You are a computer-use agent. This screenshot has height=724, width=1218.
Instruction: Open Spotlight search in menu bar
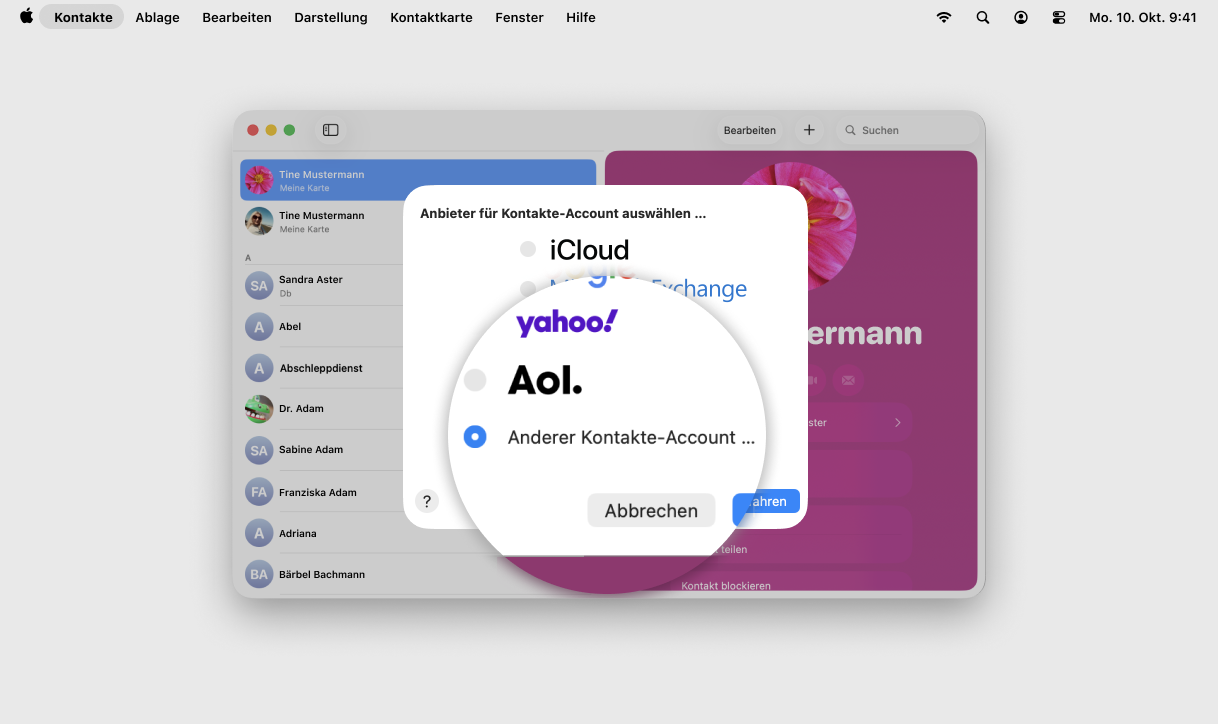982,17
